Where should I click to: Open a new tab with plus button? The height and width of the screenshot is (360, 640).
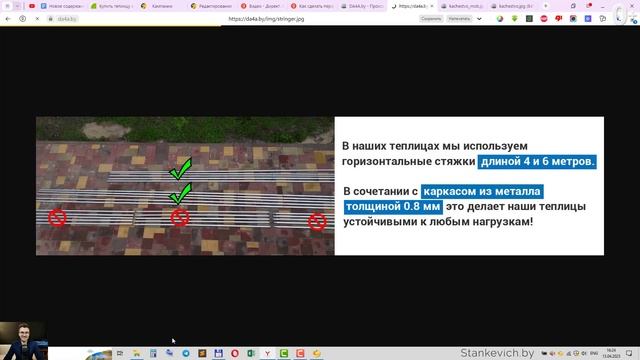click(545, 6)
